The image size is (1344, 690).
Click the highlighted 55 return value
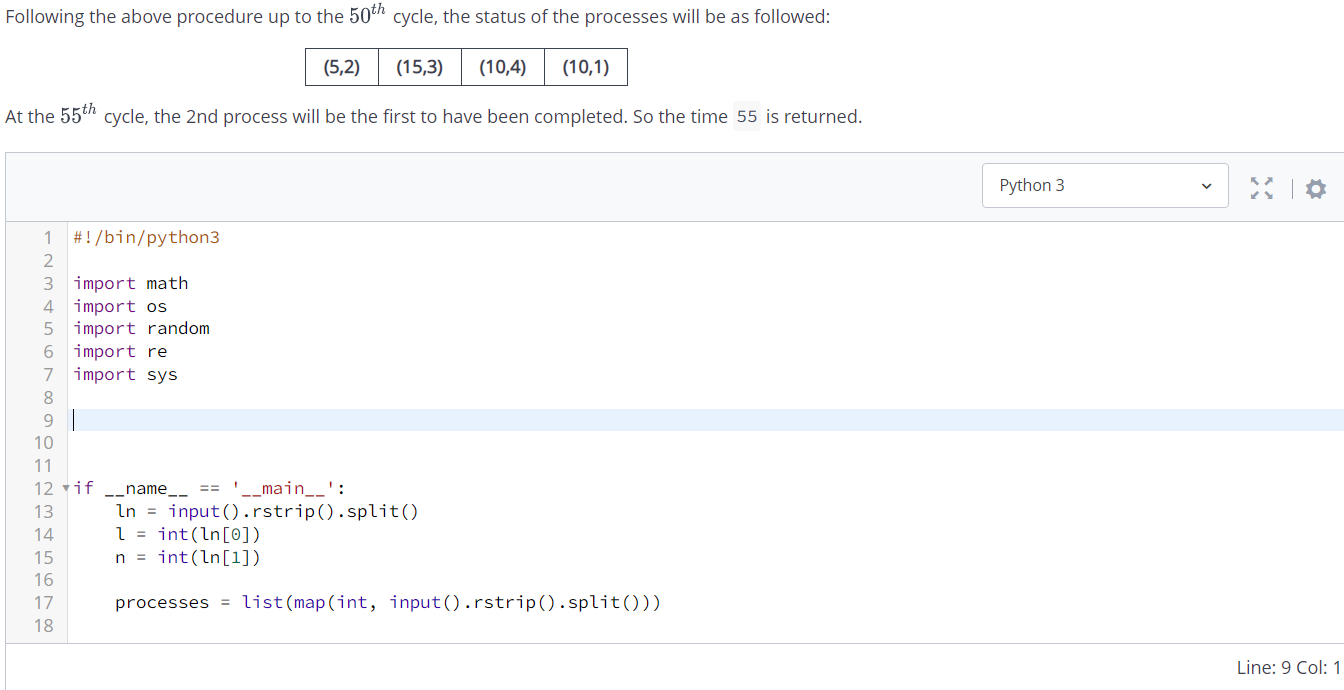pos(747,117)
